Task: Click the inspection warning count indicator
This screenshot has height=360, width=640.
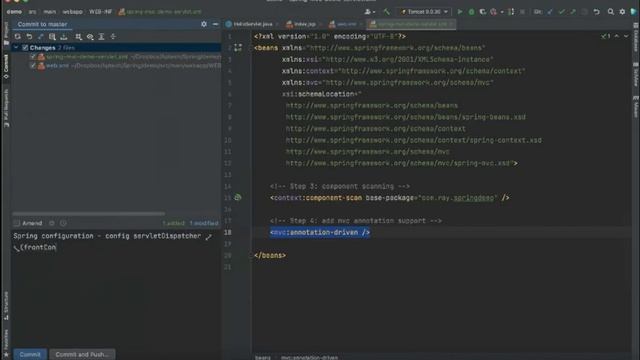Action: [x=606, y=36]
